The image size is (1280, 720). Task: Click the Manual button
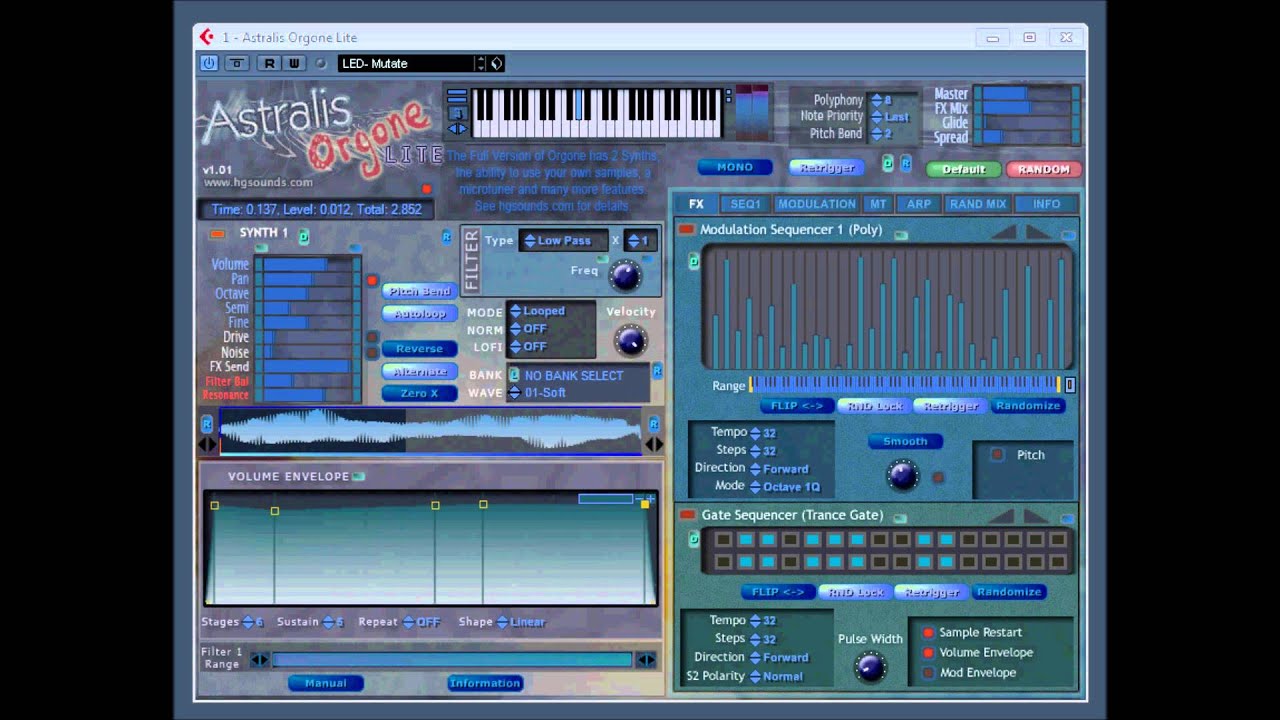click(x=326, y=683)
